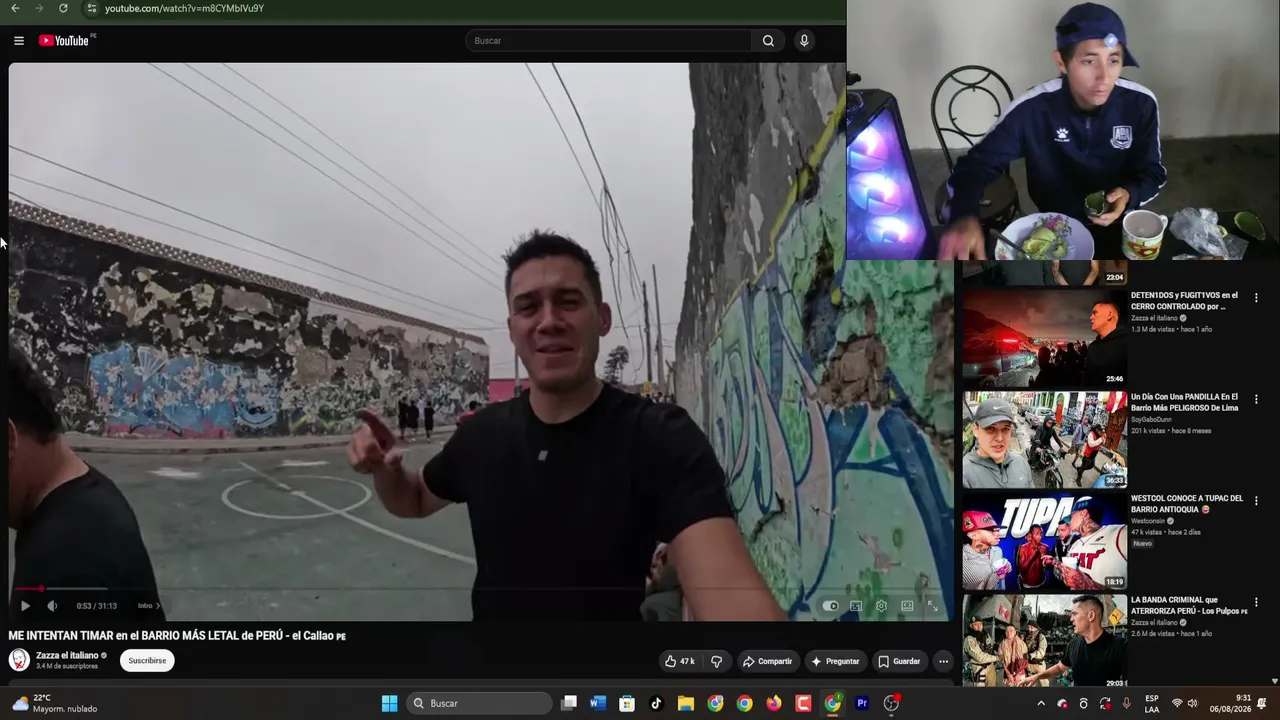Image resolution: width=1280 pixels, height=720 pixels.
Task: Open Adobe Premiere Pro from the taskbar
Action: coord(862,703)
